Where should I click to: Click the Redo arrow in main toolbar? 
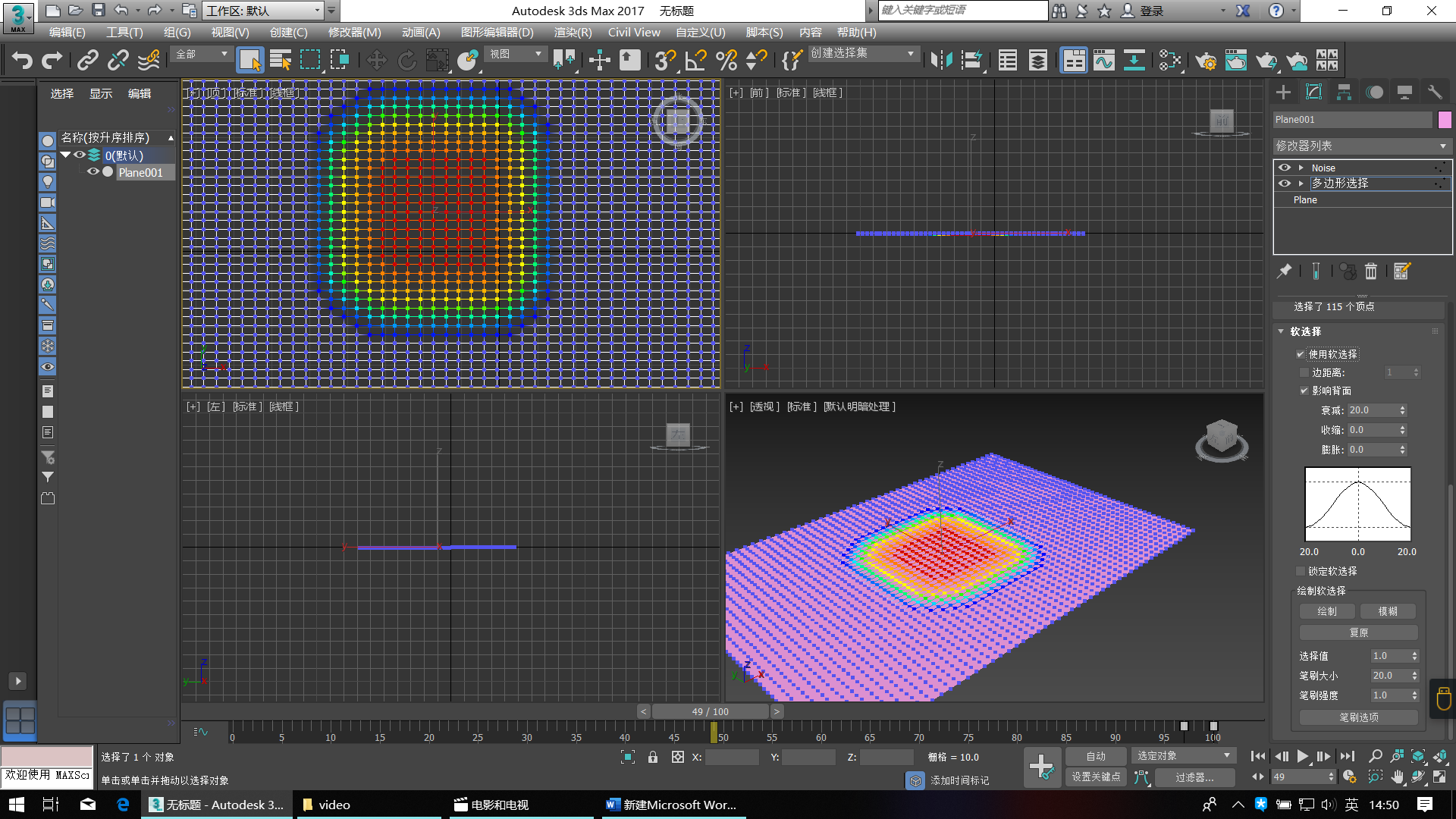[52, 60]
